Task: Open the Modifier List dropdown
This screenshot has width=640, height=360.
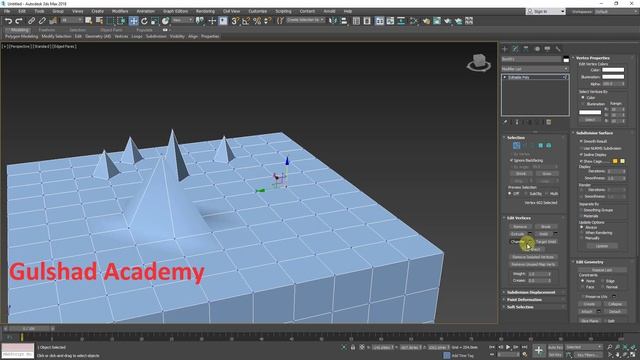Action: [535, 69]
